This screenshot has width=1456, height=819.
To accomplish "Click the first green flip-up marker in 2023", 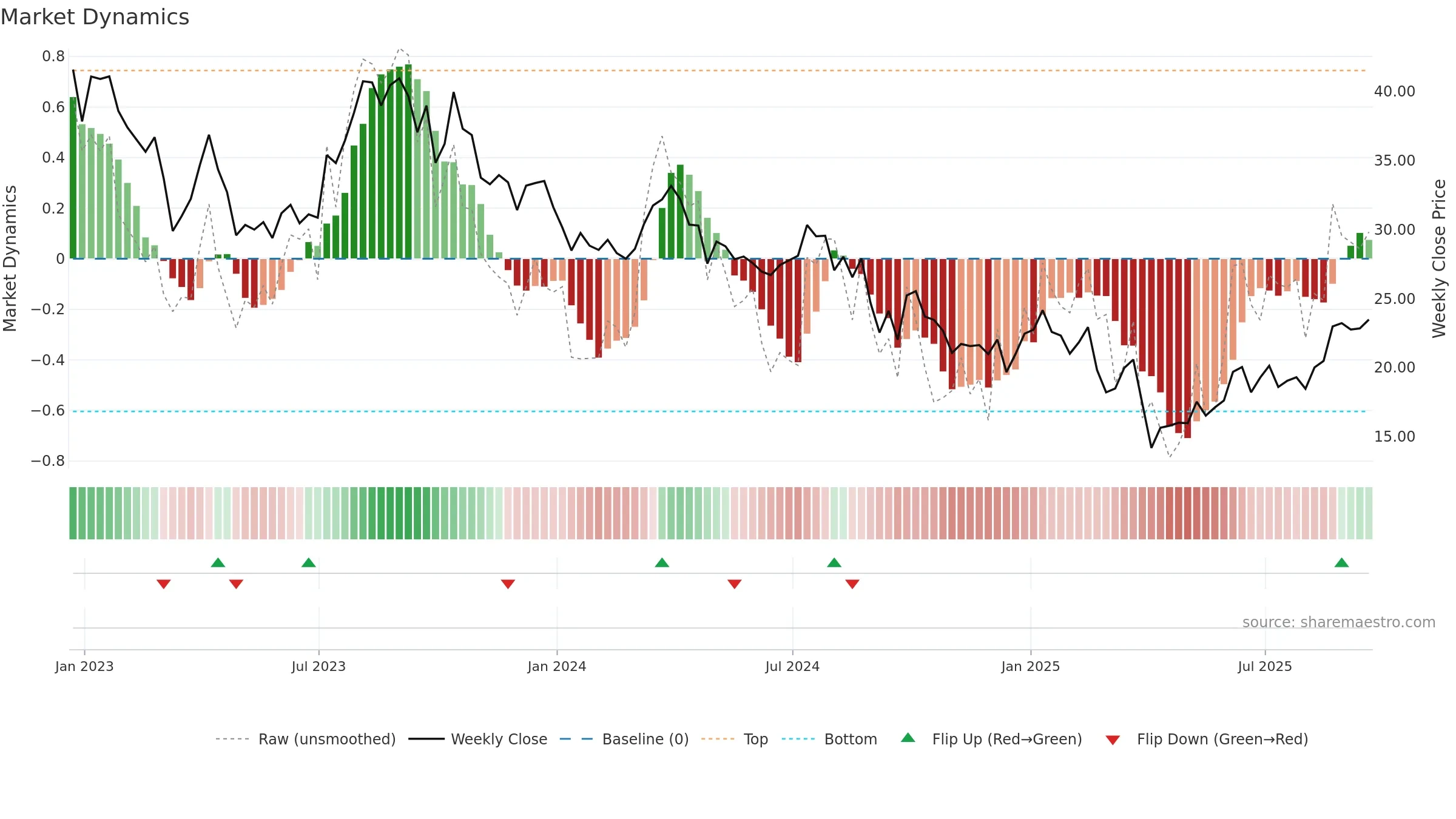I will (x=218, y=562).
